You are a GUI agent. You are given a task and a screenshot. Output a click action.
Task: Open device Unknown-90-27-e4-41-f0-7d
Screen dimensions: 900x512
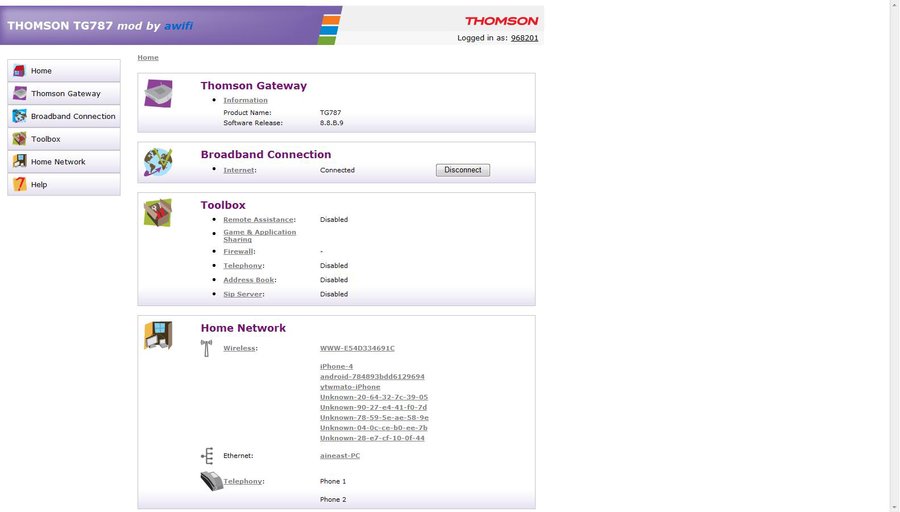[374, 408]
